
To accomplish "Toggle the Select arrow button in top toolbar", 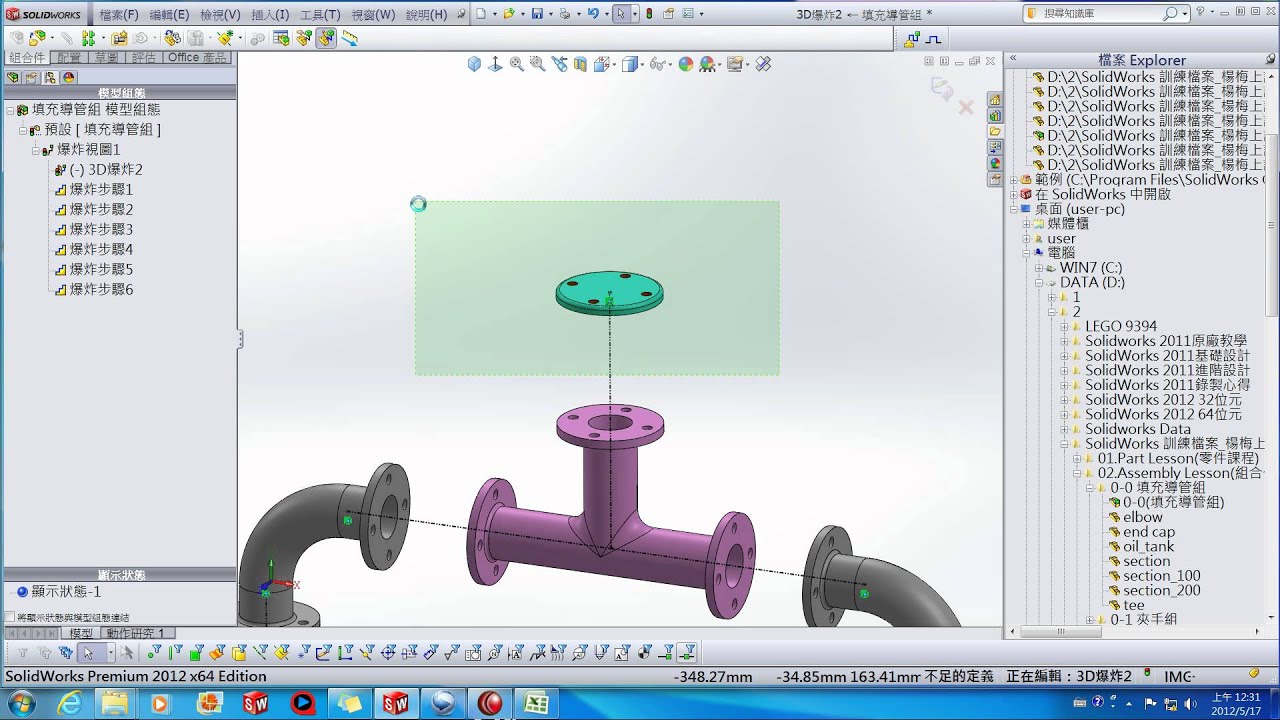I will coord(621,14).
